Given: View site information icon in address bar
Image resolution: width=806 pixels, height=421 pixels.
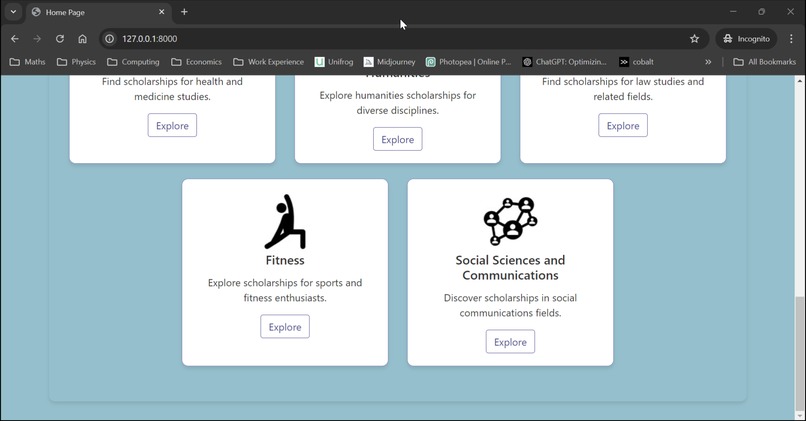Looking at the screenshot, I should click(109, 39).
